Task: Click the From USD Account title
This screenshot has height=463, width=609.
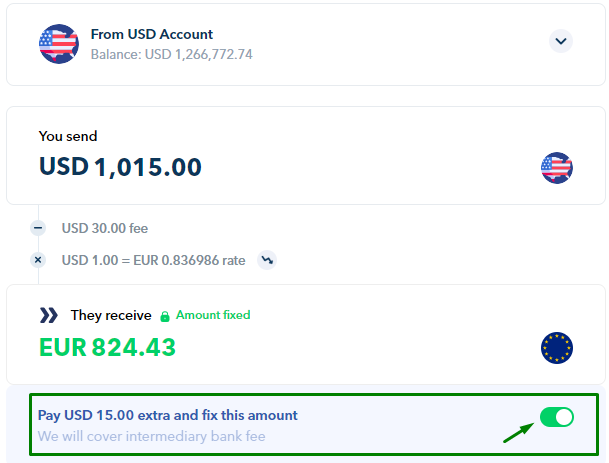Action: tap(151, 34)
